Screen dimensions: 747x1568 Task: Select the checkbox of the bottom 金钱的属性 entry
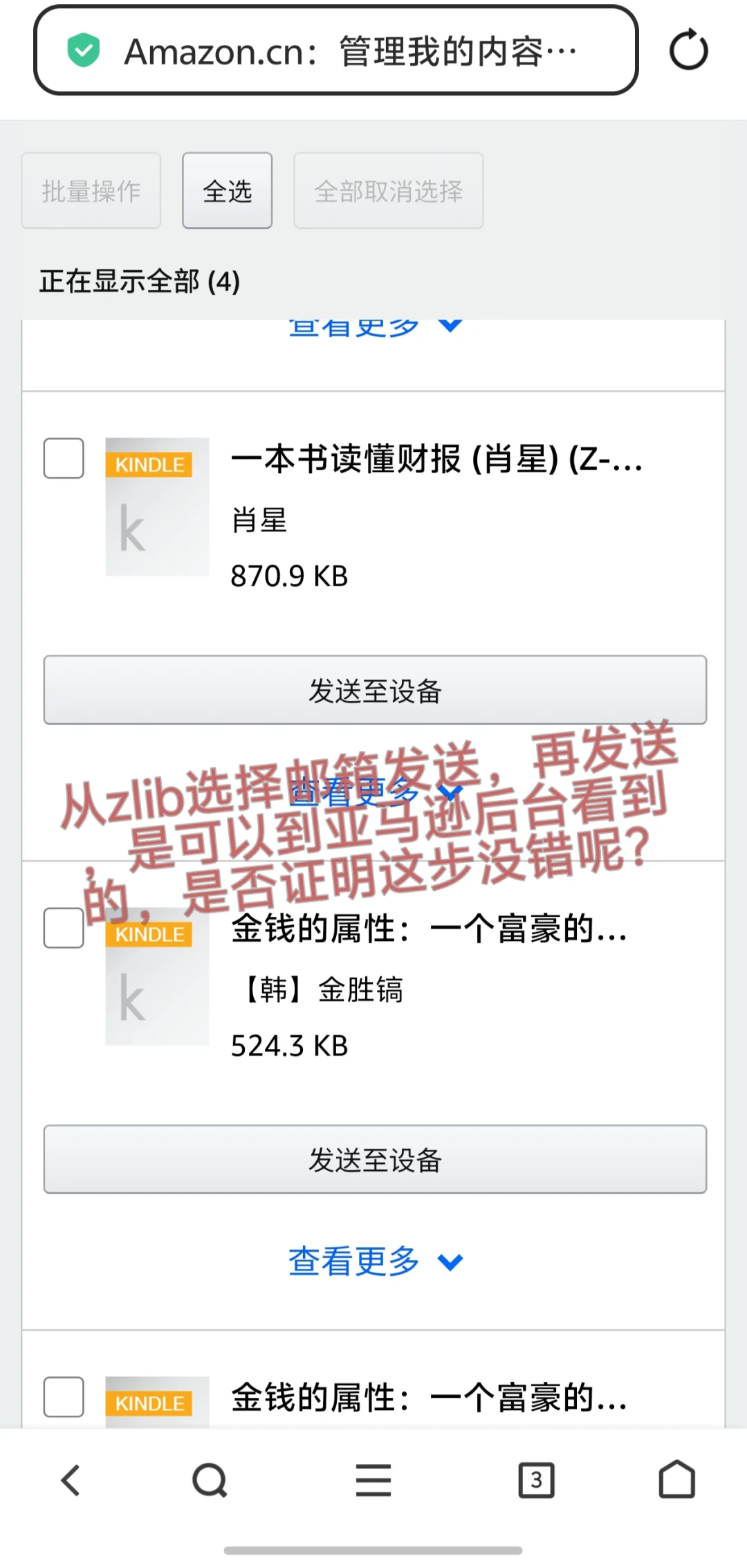[x=64, y=1397]
